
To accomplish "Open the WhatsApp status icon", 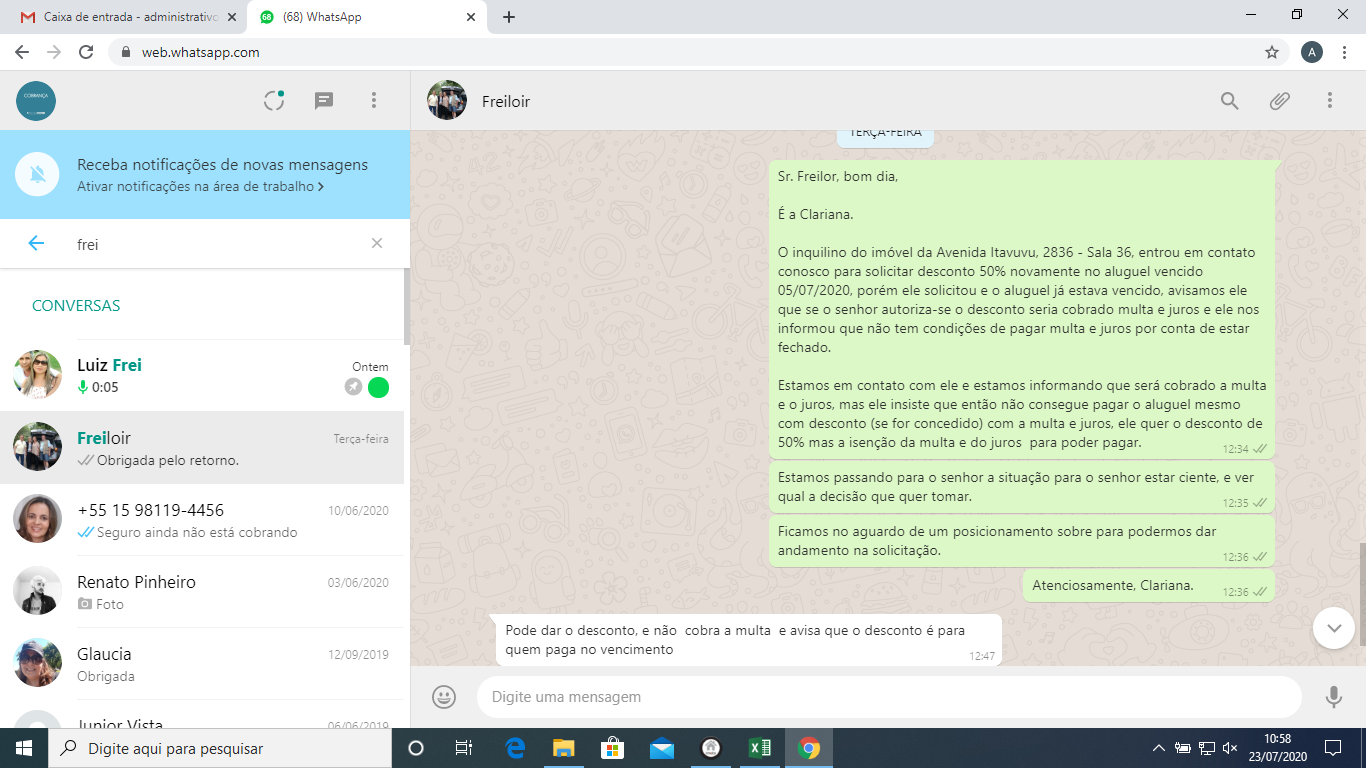I will tap(274, 100).
